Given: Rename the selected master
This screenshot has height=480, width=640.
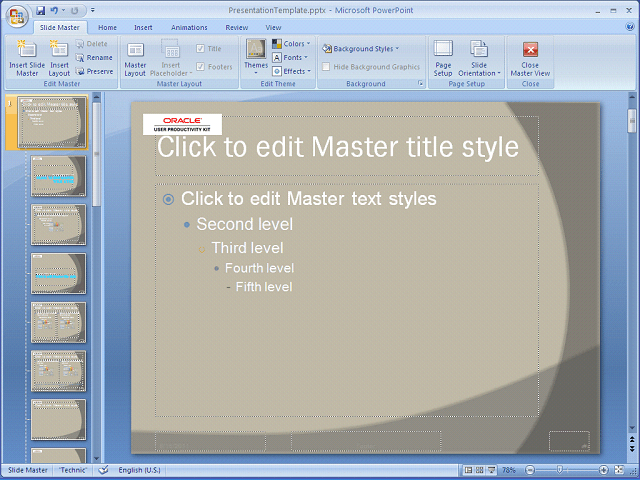Looking at the screenshot, I should coord(94,58).
